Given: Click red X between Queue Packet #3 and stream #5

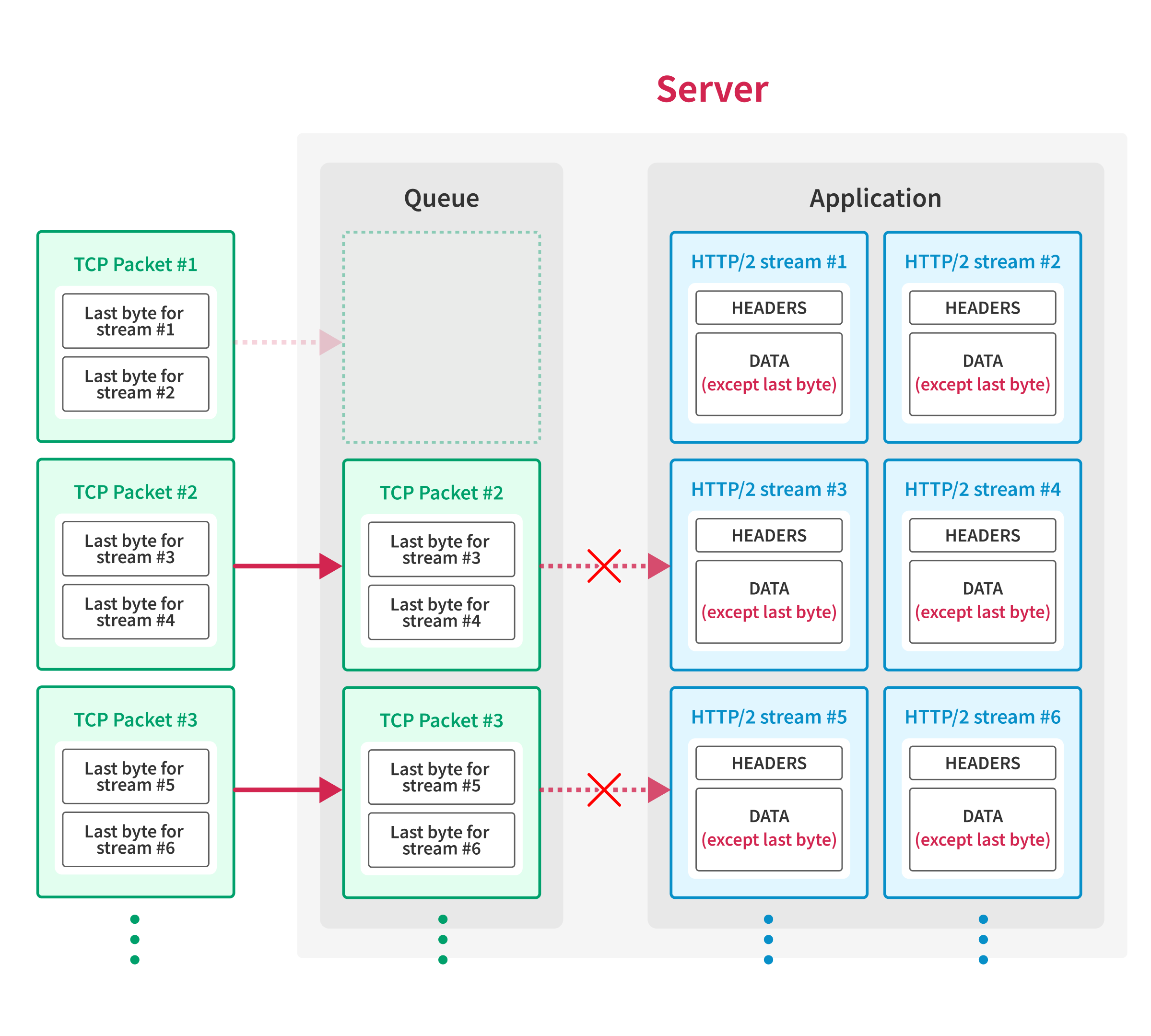Looking at the screenshot, I should (x=604, y=790).
